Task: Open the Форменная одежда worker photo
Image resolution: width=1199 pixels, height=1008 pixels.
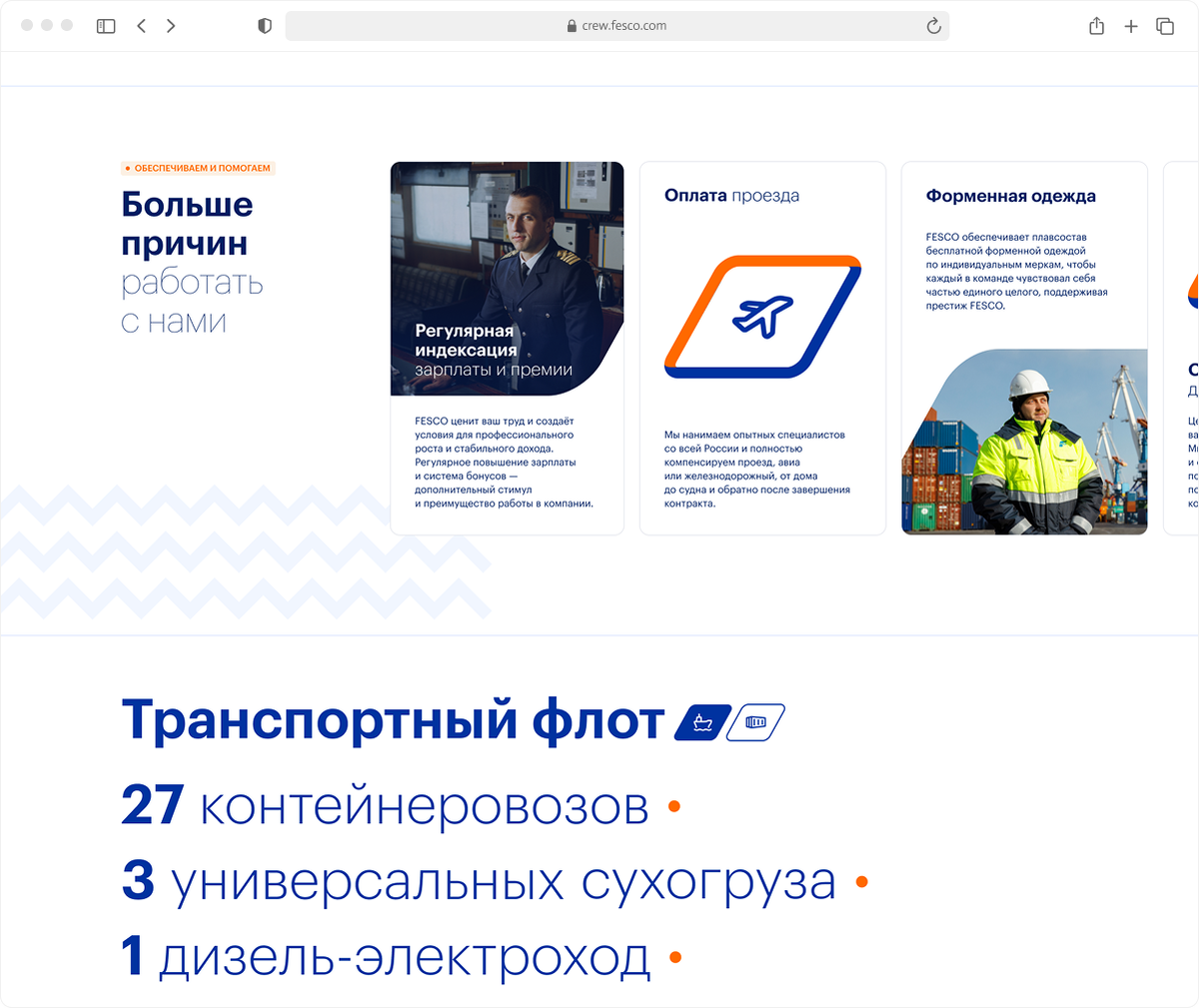Action: 1024,442
